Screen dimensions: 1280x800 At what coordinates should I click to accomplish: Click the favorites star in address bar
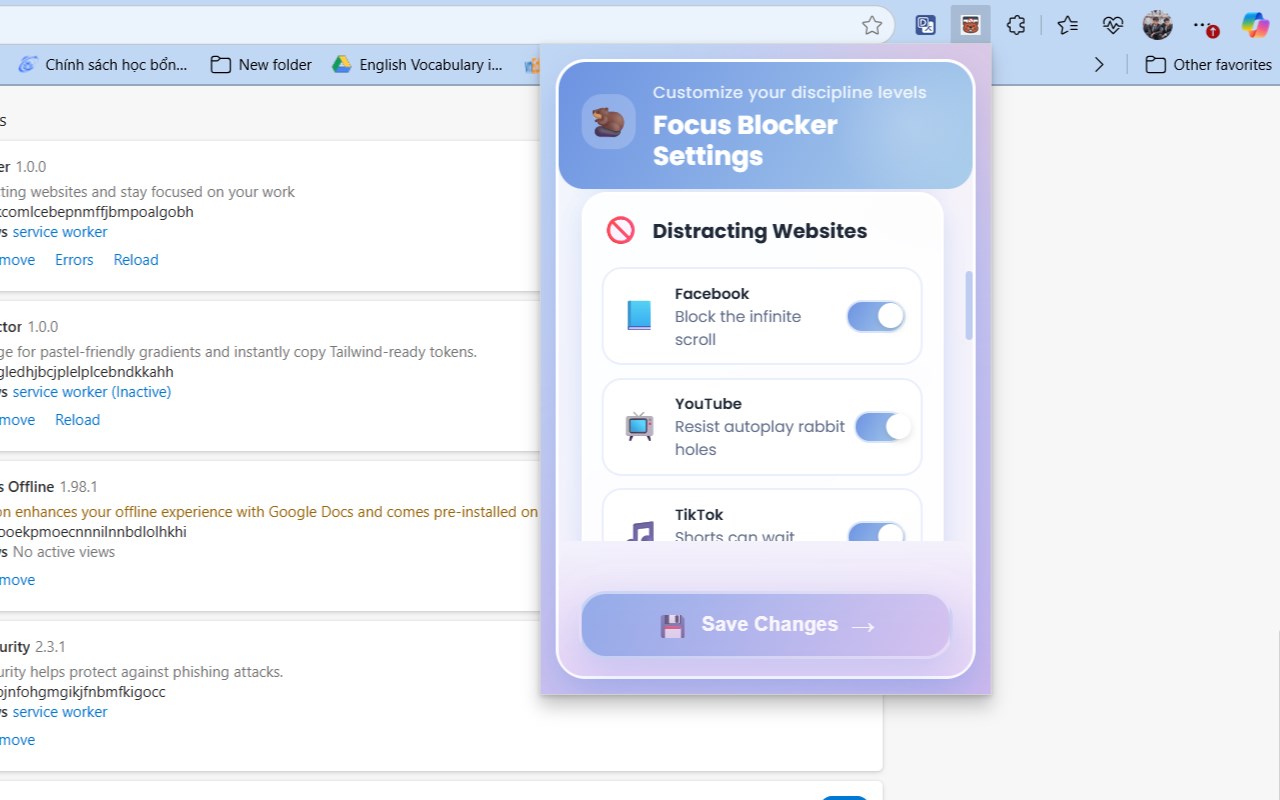coord(872,25)
